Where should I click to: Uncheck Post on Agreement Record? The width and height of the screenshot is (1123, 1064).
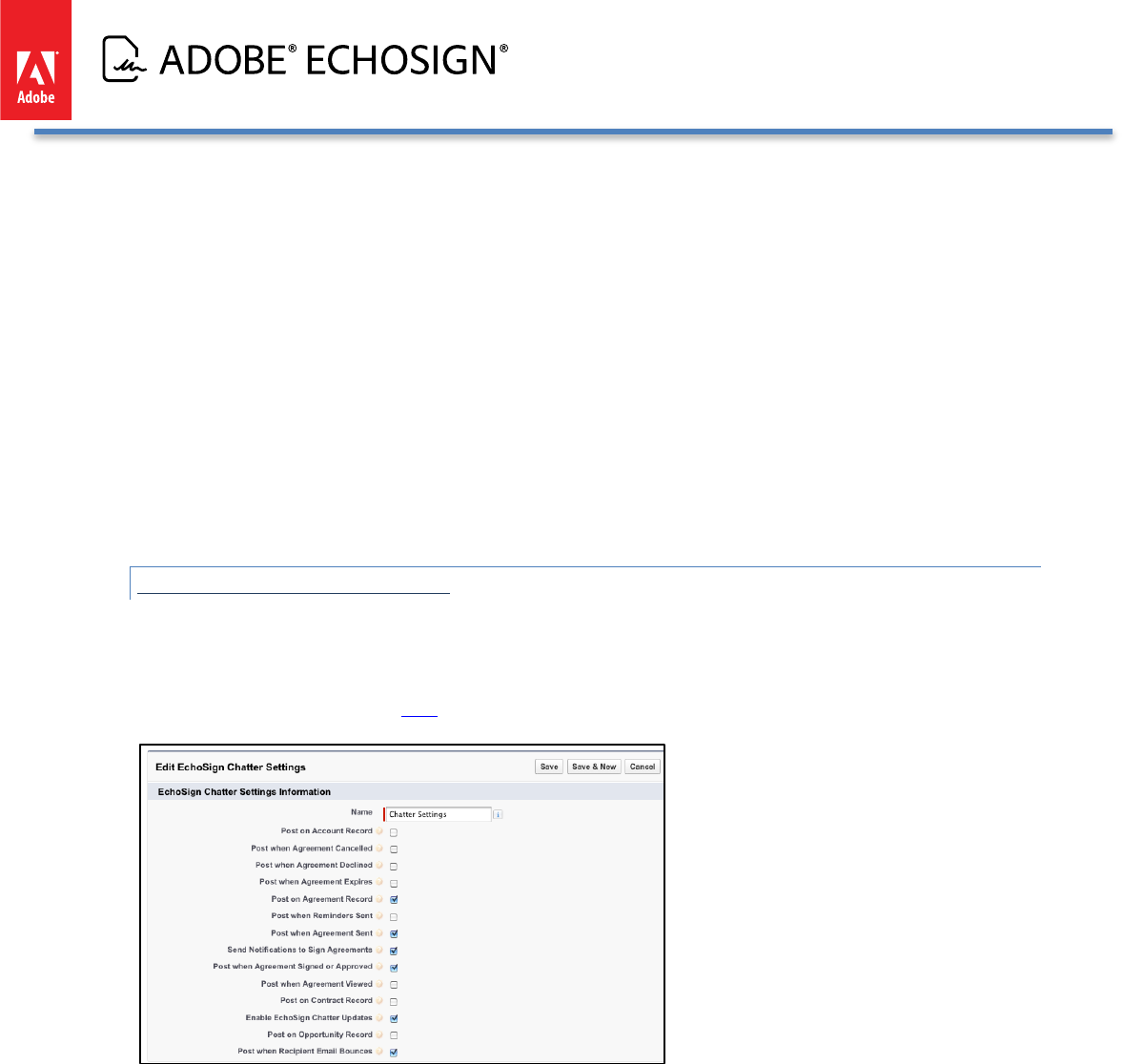tap(394, 900)
